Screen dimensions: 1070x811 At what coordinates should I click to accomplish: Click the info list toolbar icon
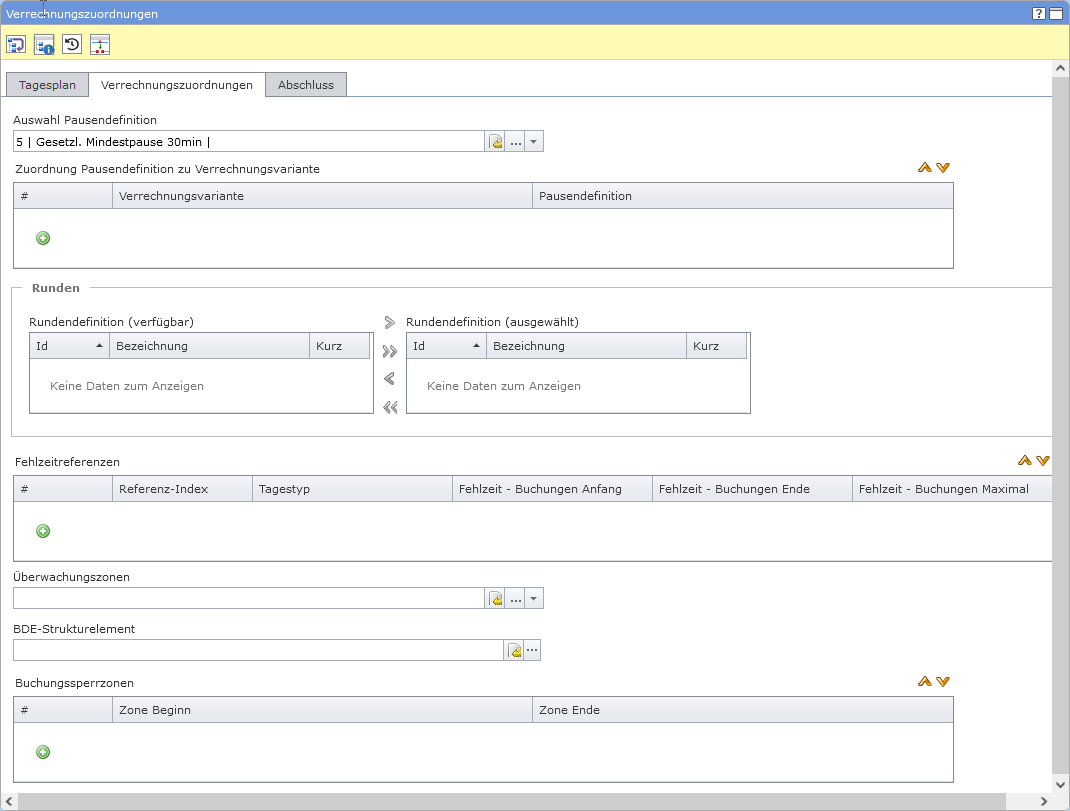(x=44, y=44)
